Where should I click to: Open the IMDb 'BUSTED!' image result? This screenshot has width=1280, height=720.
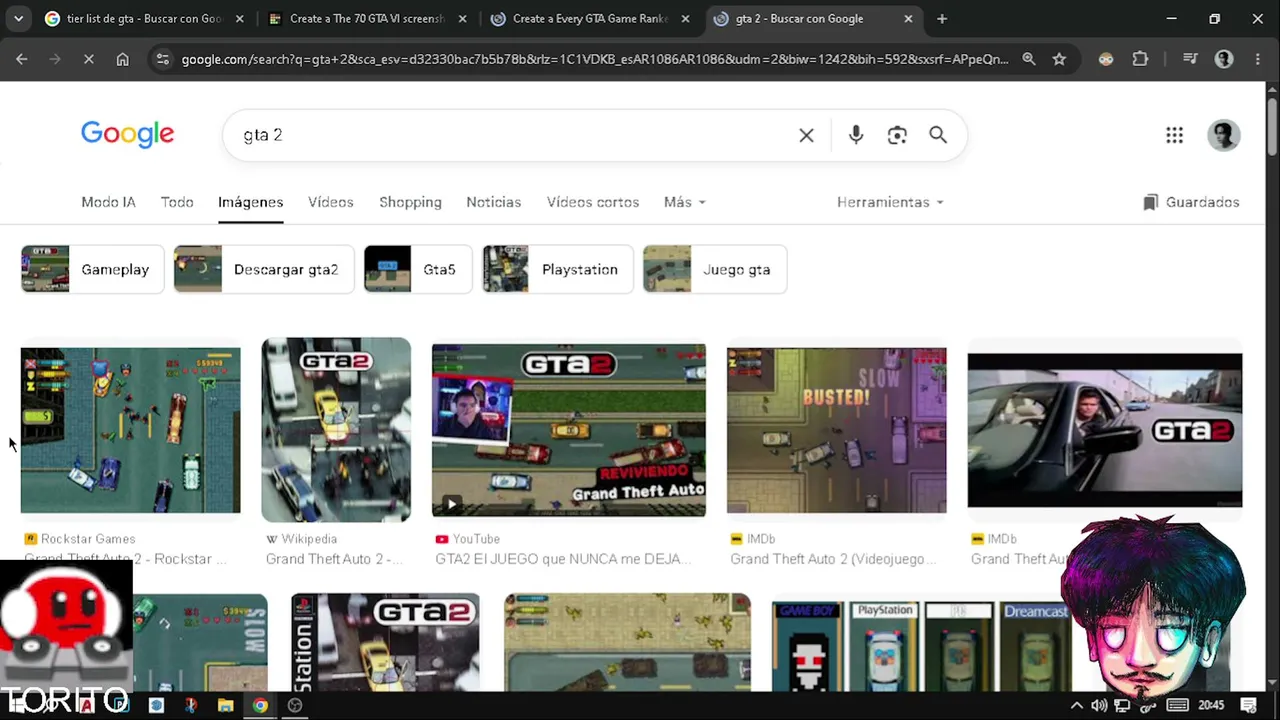[837, 430]
